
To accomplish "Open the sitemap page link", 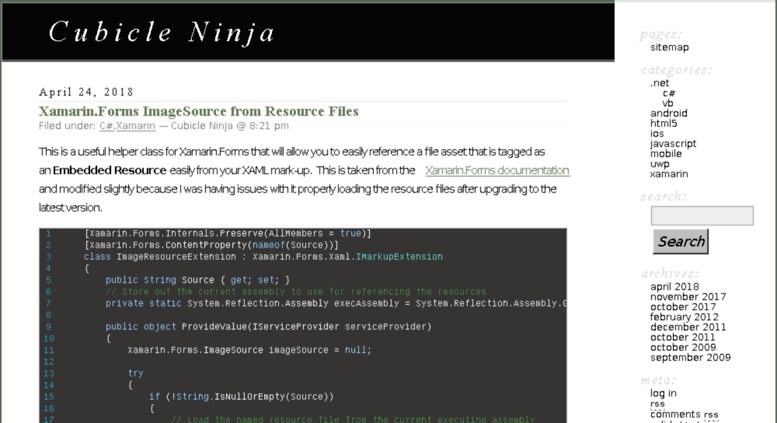I will [x=669, y=47].
